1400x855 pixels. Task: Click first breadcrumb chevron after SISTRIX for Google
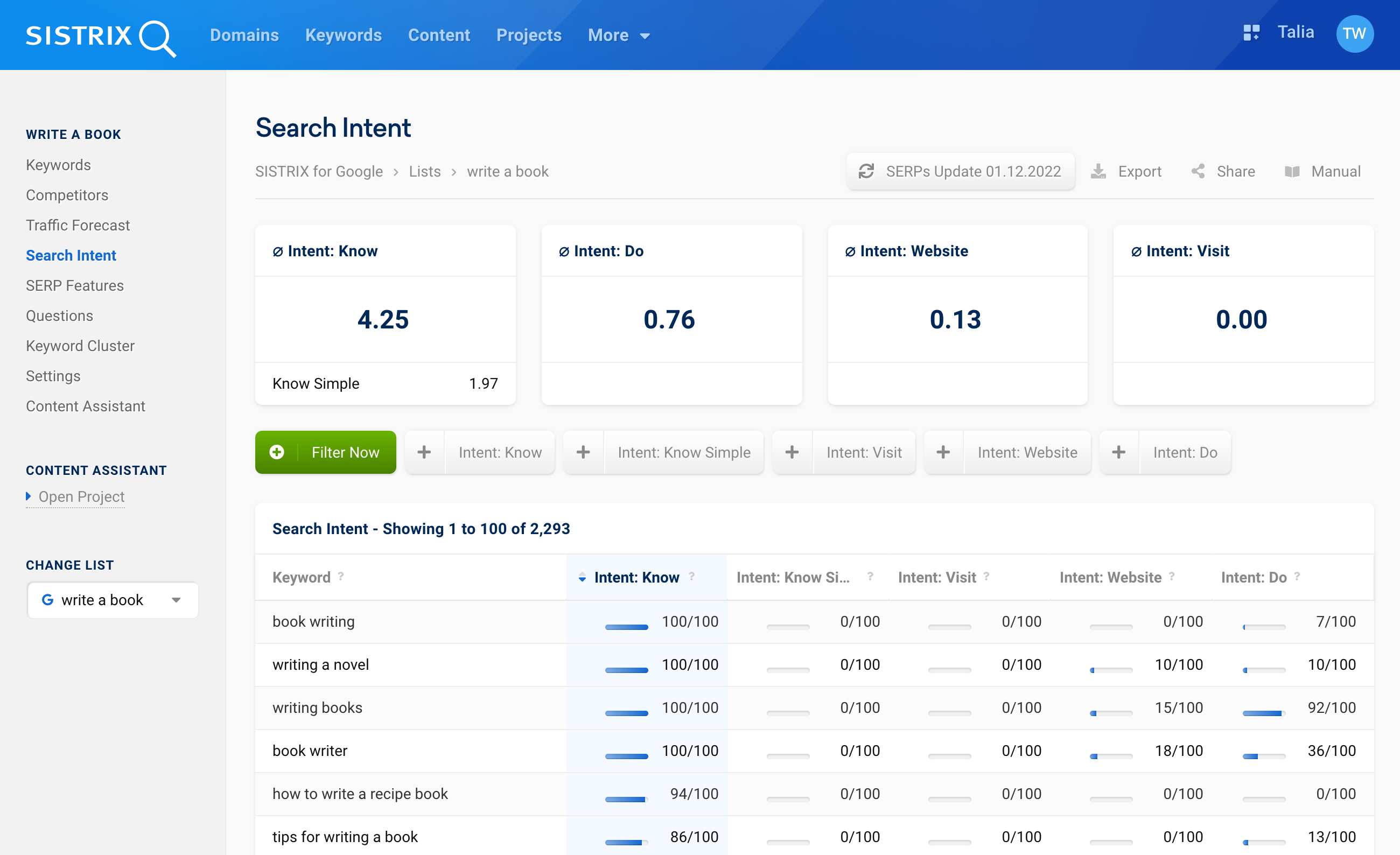(396, 172)
